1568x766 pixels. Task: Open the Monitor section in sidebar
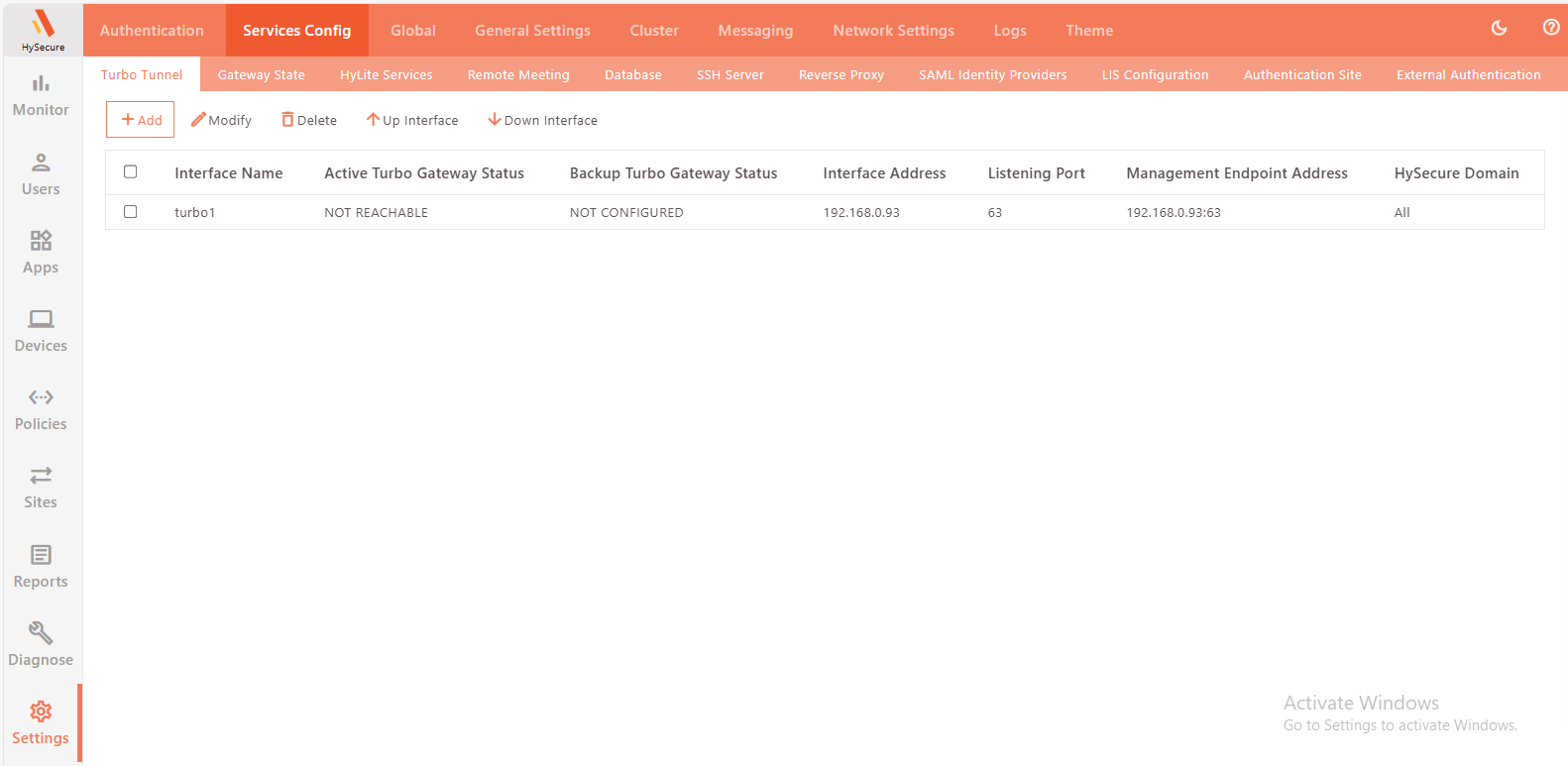41,95
